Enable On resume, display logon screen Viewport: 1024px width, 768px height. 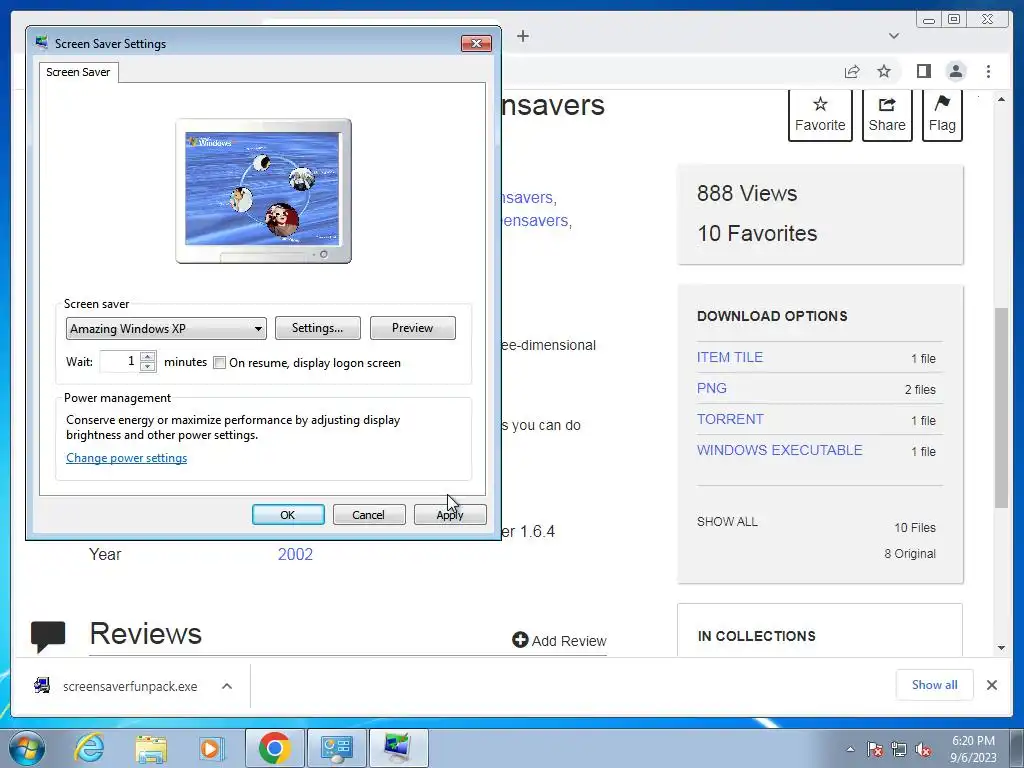tap(219, 363)
